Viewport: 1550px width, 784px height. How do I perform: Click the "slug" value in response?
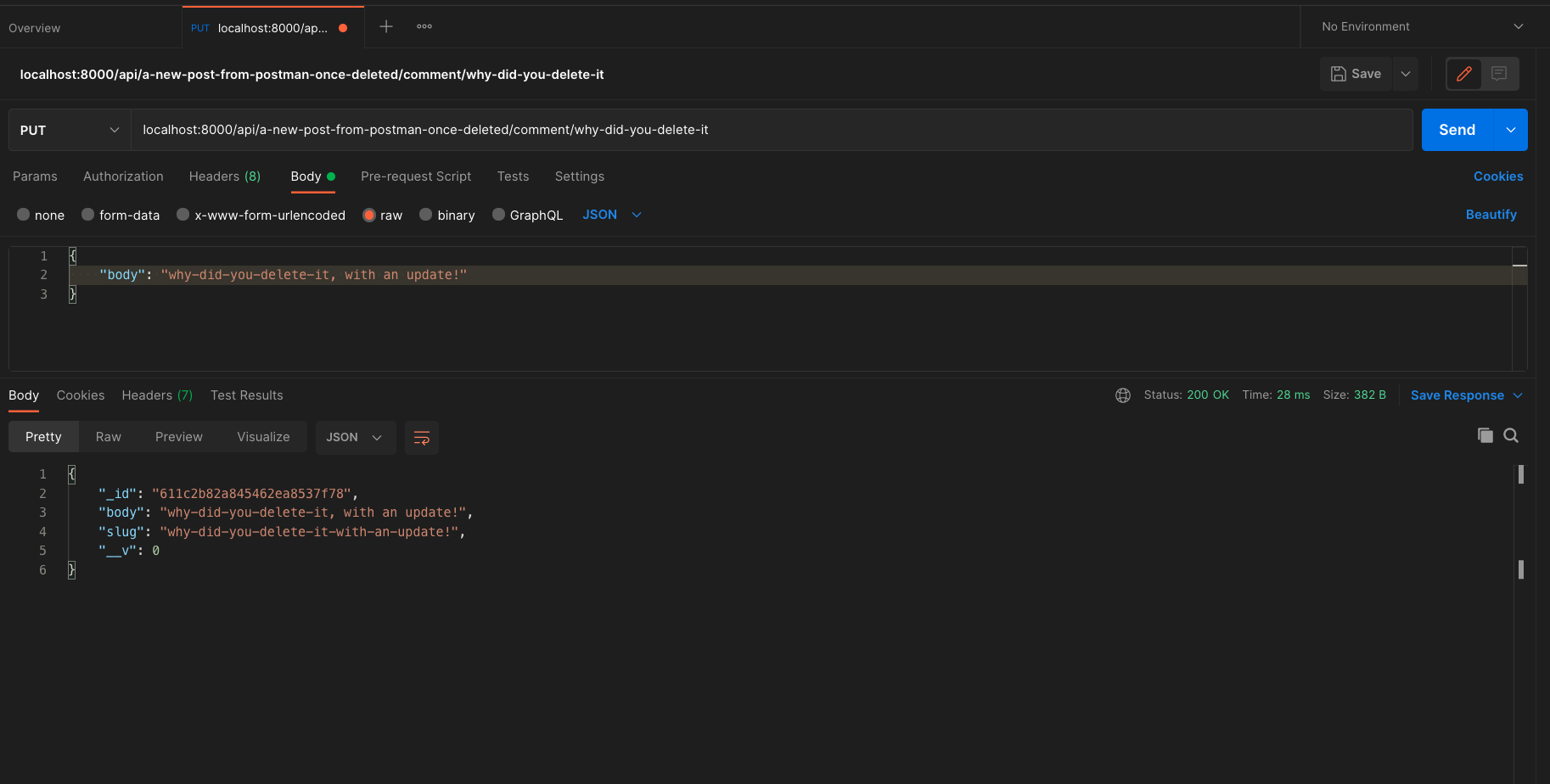coord(309,532)
